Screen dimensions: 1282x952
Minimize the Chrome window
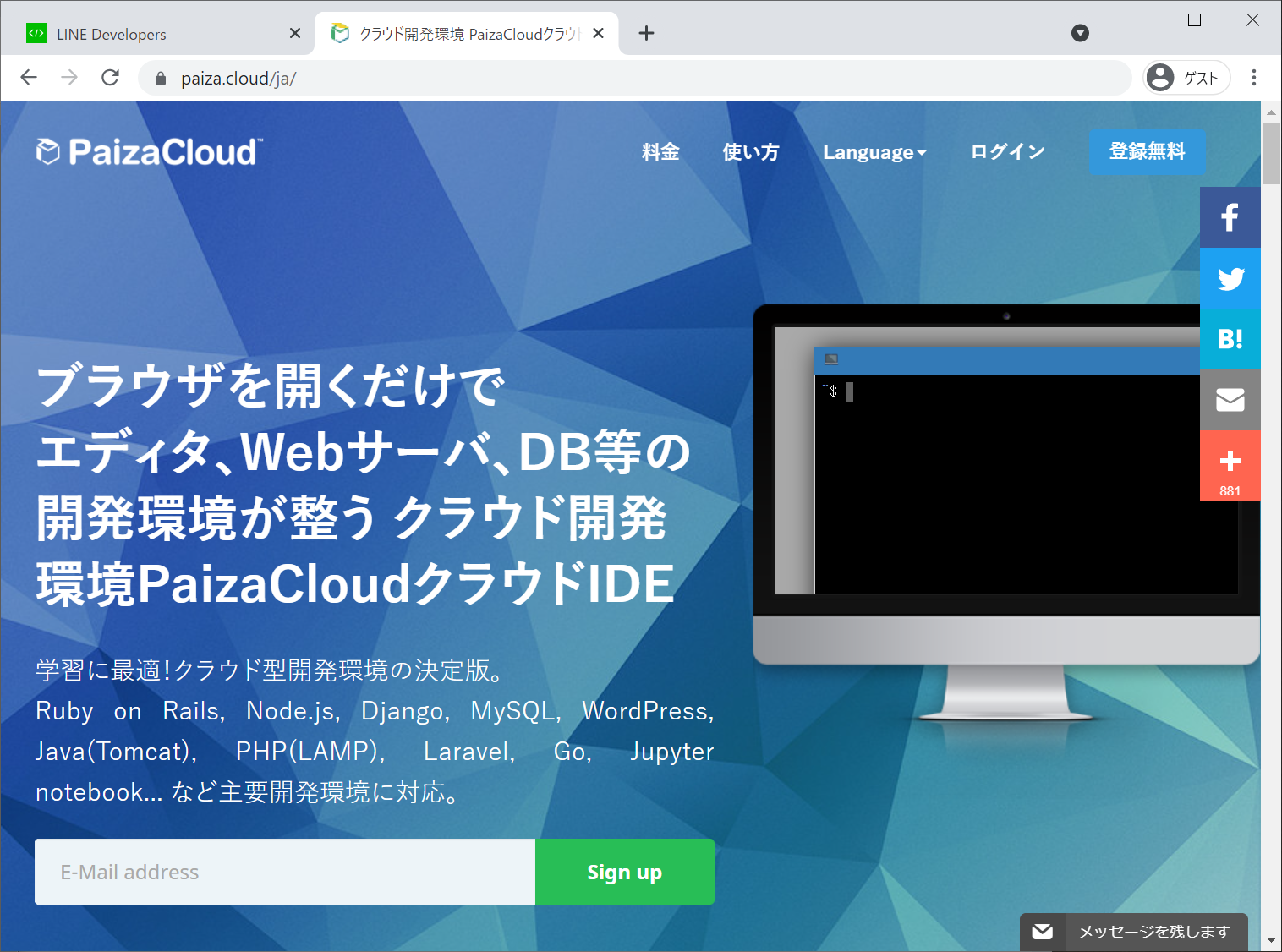click(1137, 19)
